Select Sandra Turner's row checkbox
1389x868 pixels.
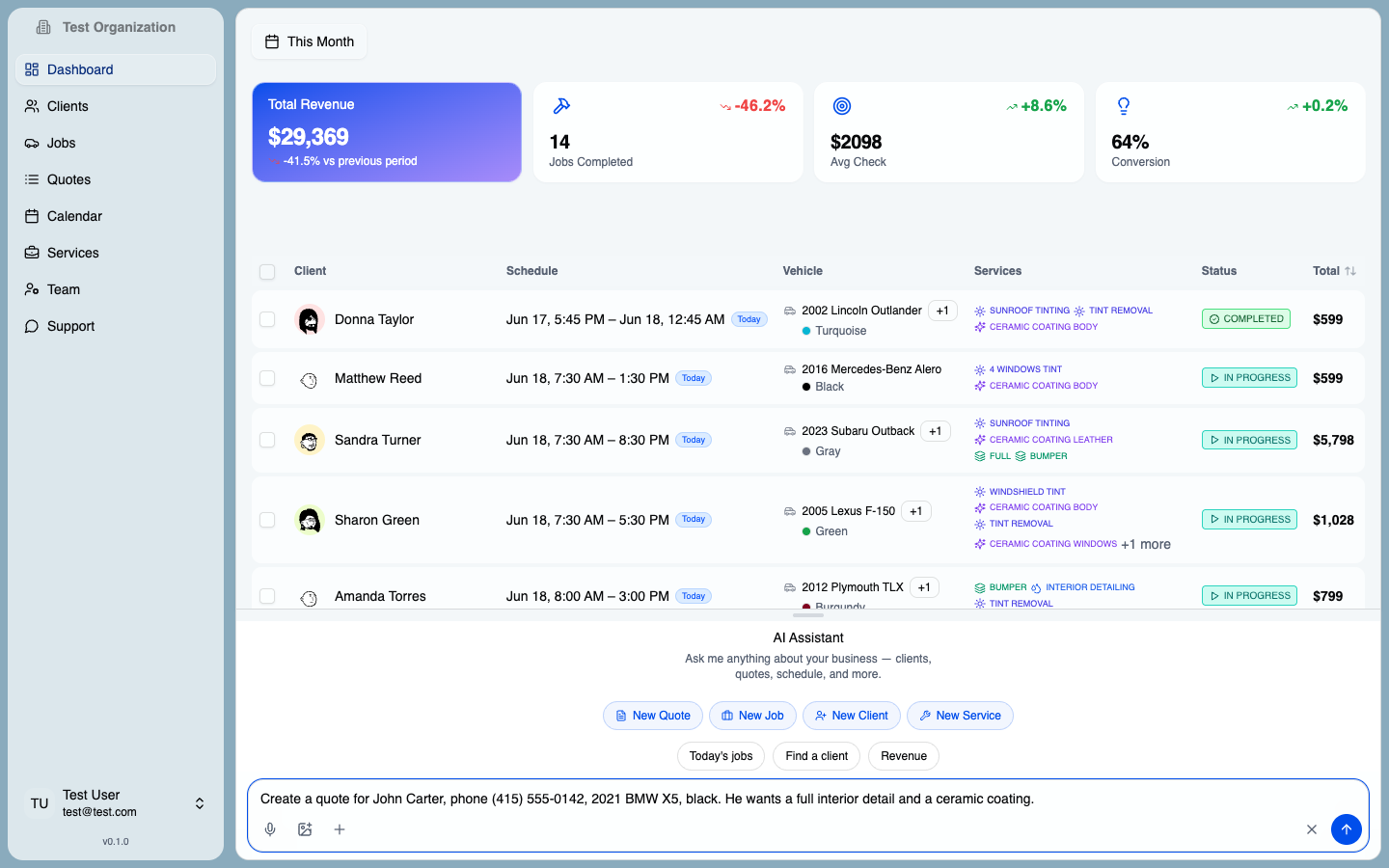(x=267, y=440)
